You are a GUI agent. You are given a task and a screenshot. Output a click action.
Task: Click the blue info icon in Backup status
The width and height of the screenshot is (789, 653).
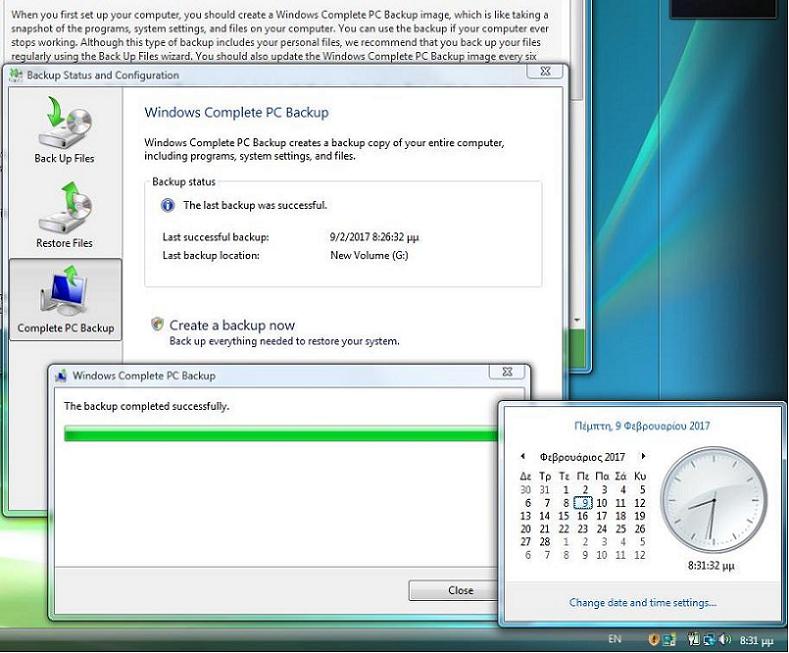(168, 205)
